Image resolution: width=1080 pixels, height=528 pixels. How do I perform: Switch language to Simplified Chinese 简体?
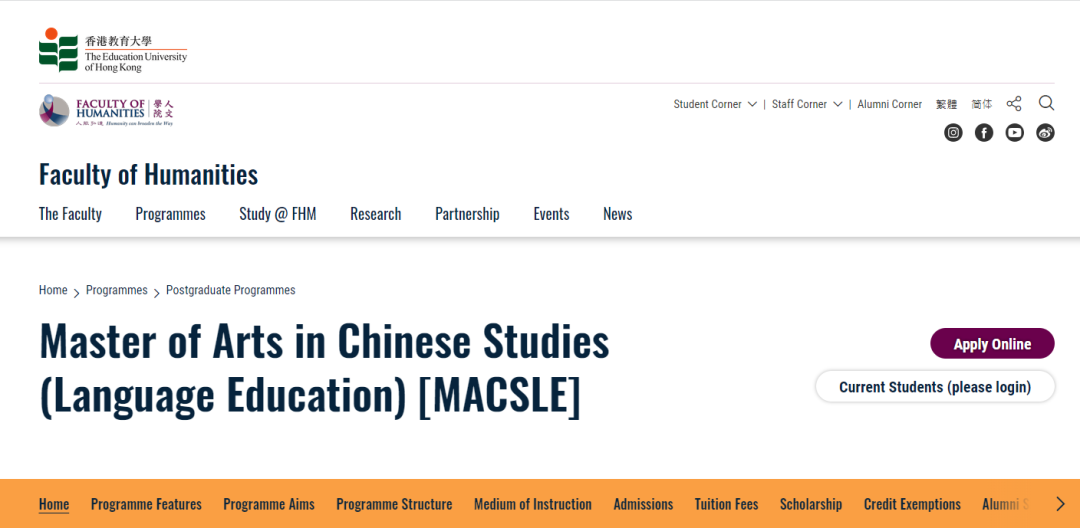982,105
